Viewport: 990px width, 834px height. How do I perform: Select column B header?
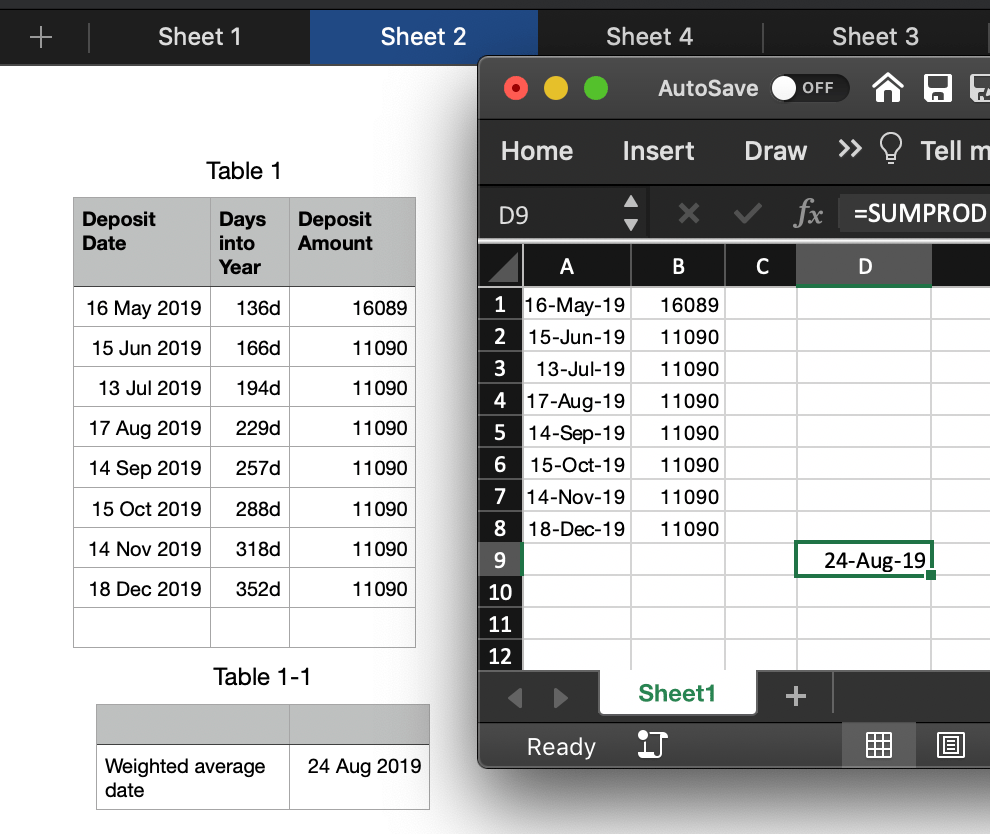click(678, 266)
